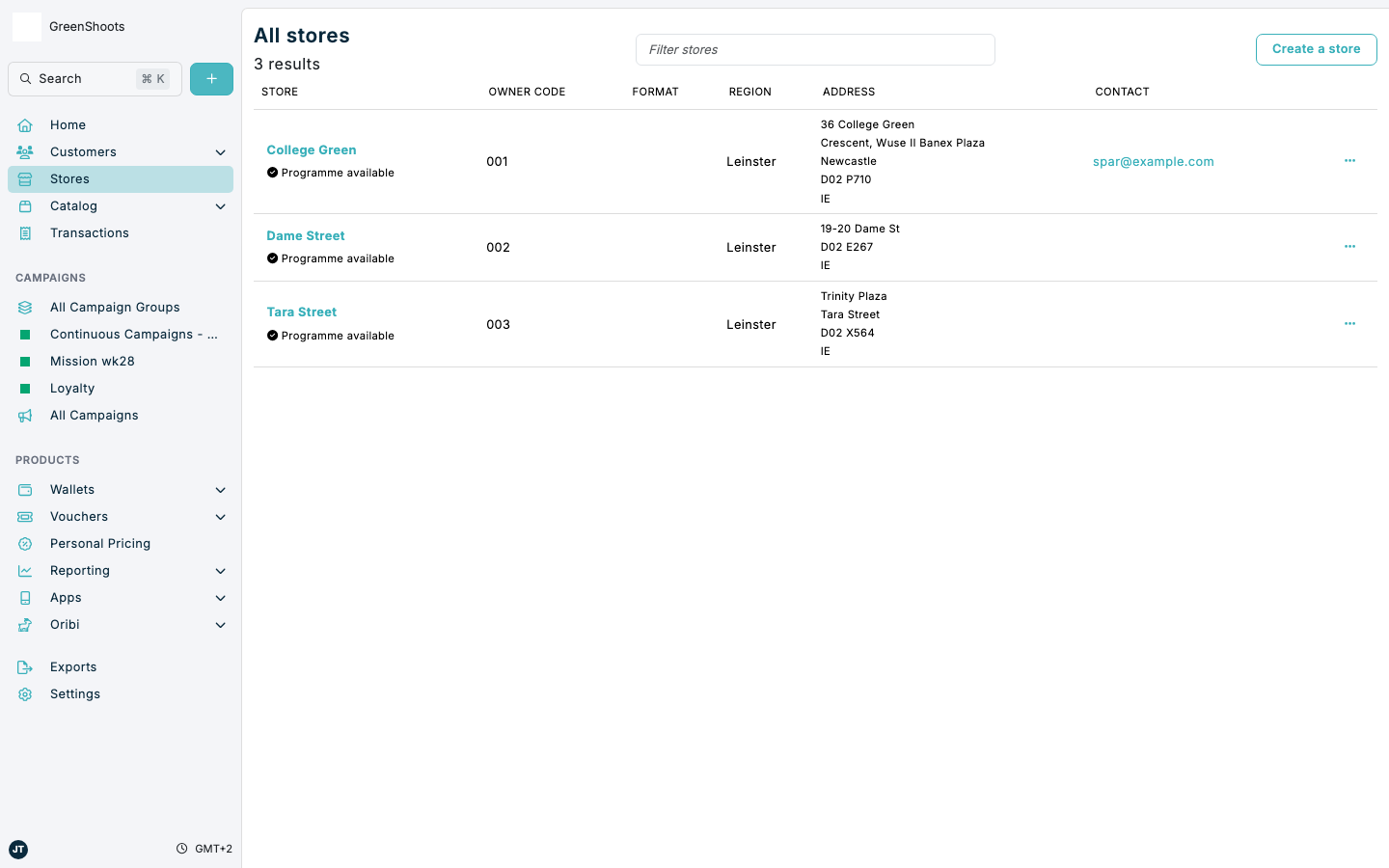Select the Home icon in sidebar
The image size is (1389, 868).
(x=24, y=124)
